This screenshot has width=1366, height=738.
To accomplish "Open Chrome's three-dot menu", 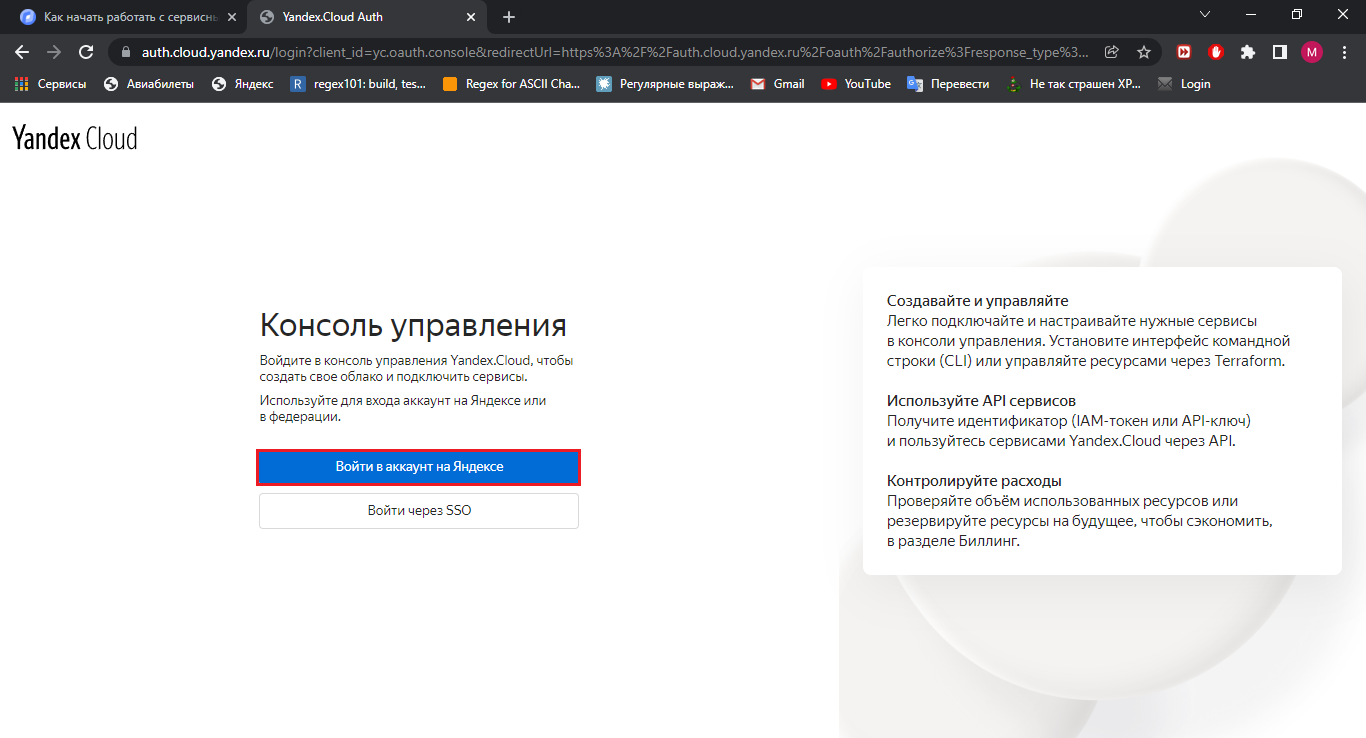I will pyautogui.click(x=1344, y=52).
